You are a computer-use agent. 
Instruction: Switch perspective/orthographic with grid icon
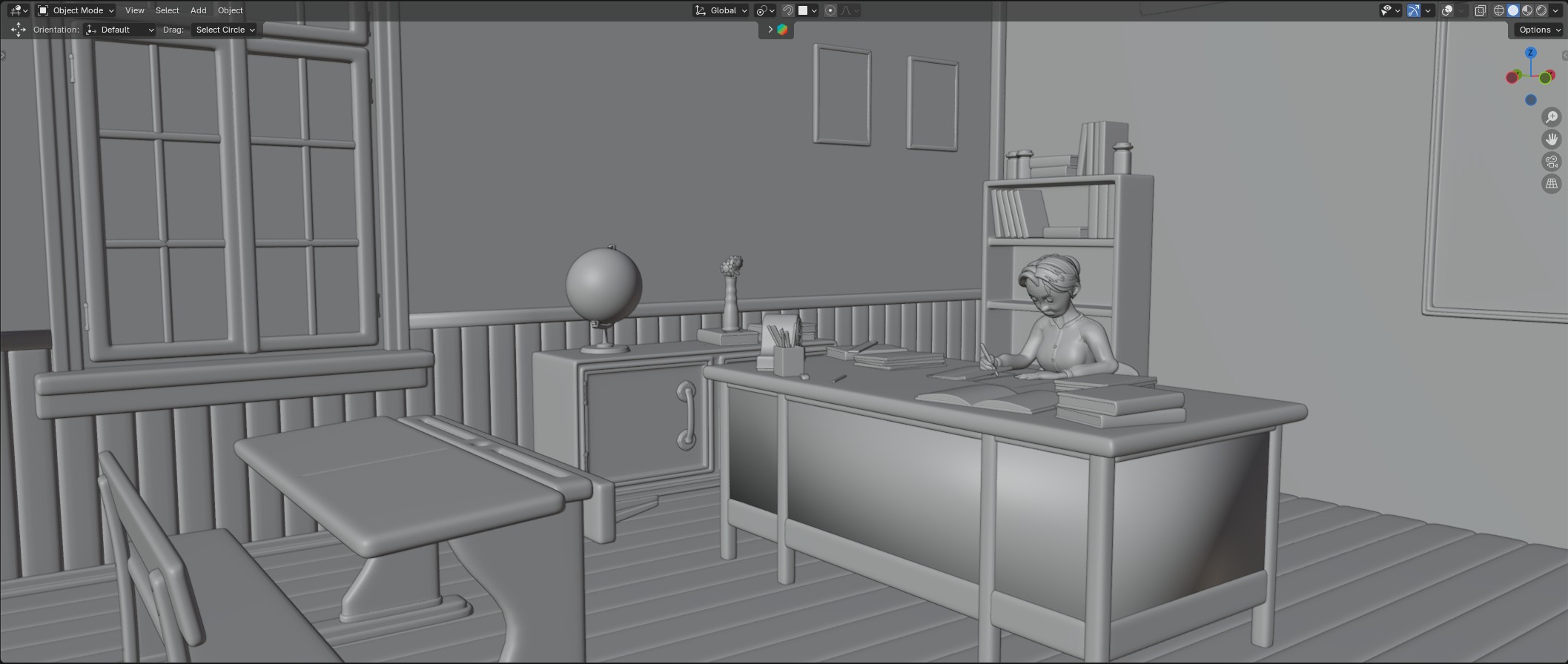[x=1551, y=184]
